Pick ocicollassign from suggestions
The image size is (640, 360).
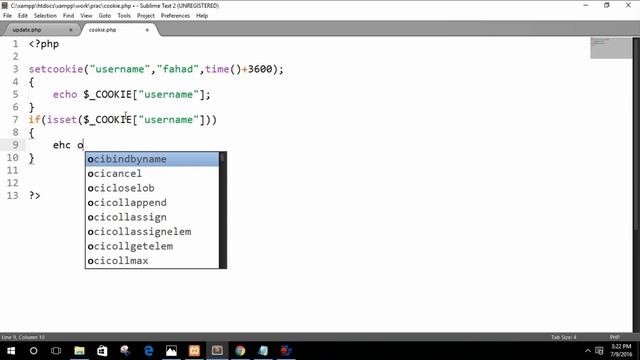(152, 217)
